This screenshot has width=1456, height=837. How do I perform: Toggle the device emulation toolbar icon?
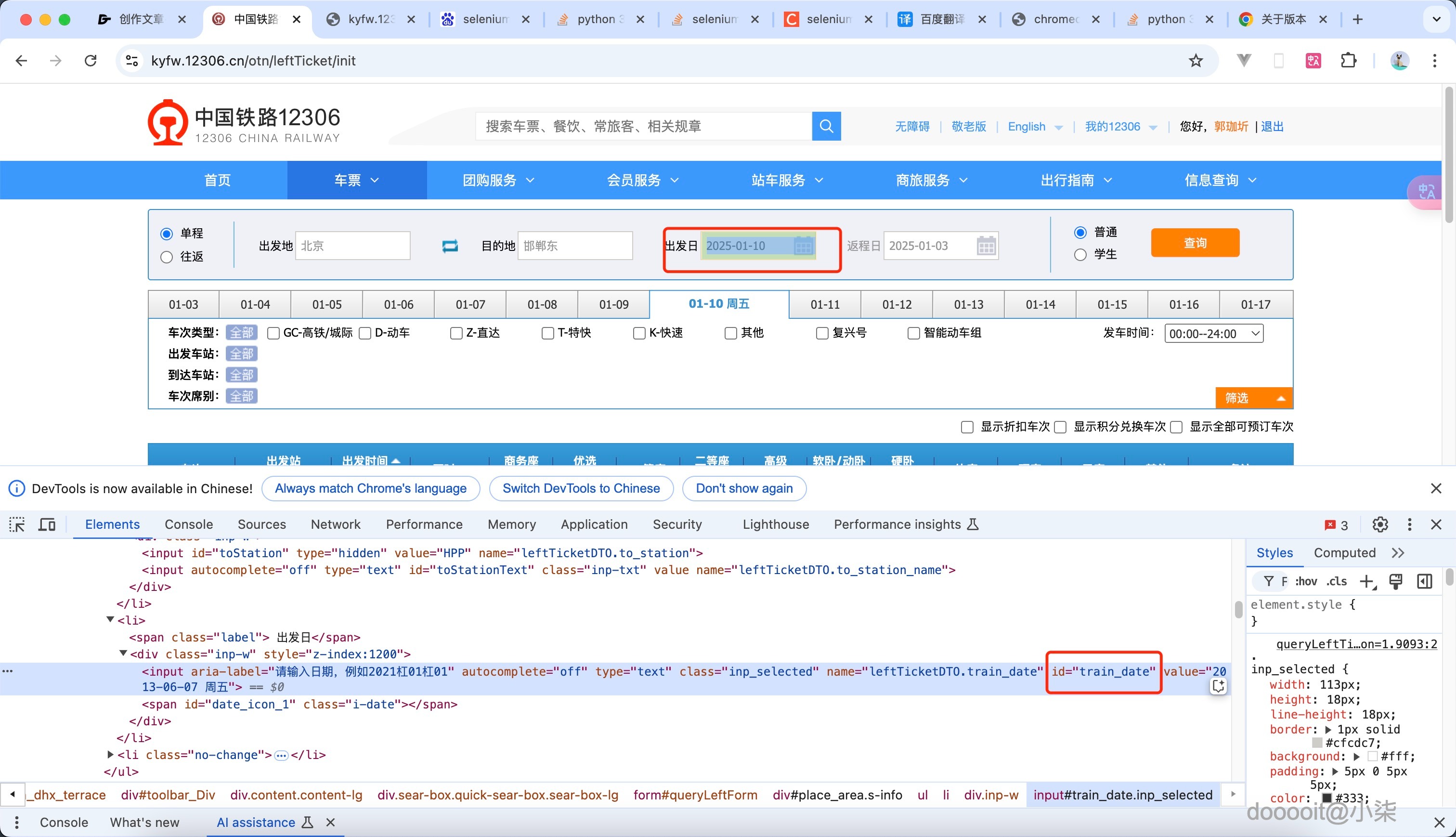click(x=47, y=524)
